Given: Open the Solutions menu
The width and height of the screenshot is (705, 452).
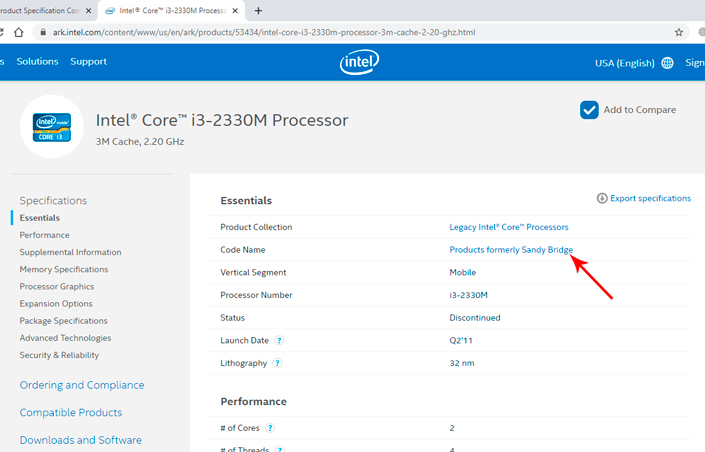Looking at the screenshot, I should [37, 61].
